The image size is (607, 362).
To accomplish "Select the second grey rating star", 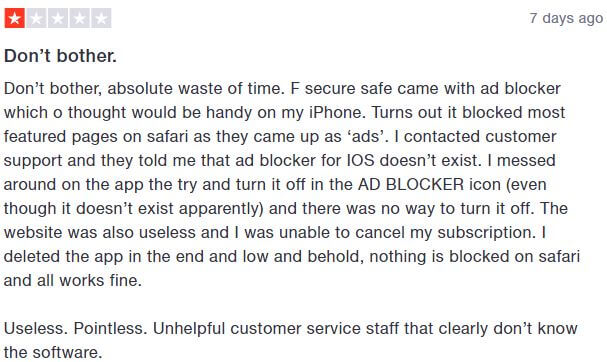I will pyautogui.click(x=36, y=18).
